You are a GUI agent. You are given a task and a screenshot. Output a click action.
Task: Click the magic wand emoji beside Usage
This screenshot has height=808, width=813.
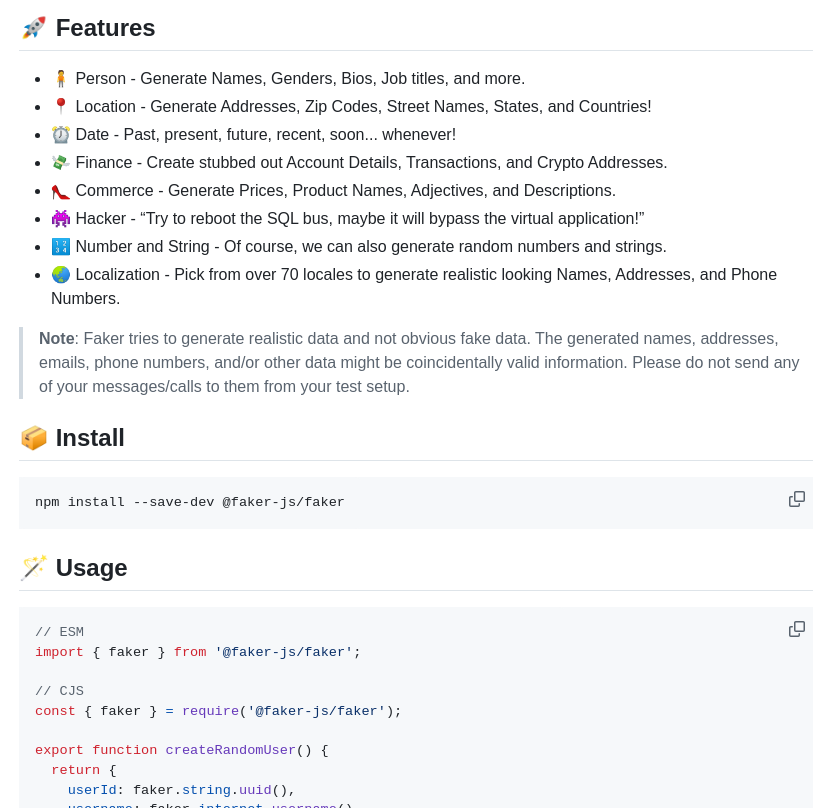coord(34,568)
